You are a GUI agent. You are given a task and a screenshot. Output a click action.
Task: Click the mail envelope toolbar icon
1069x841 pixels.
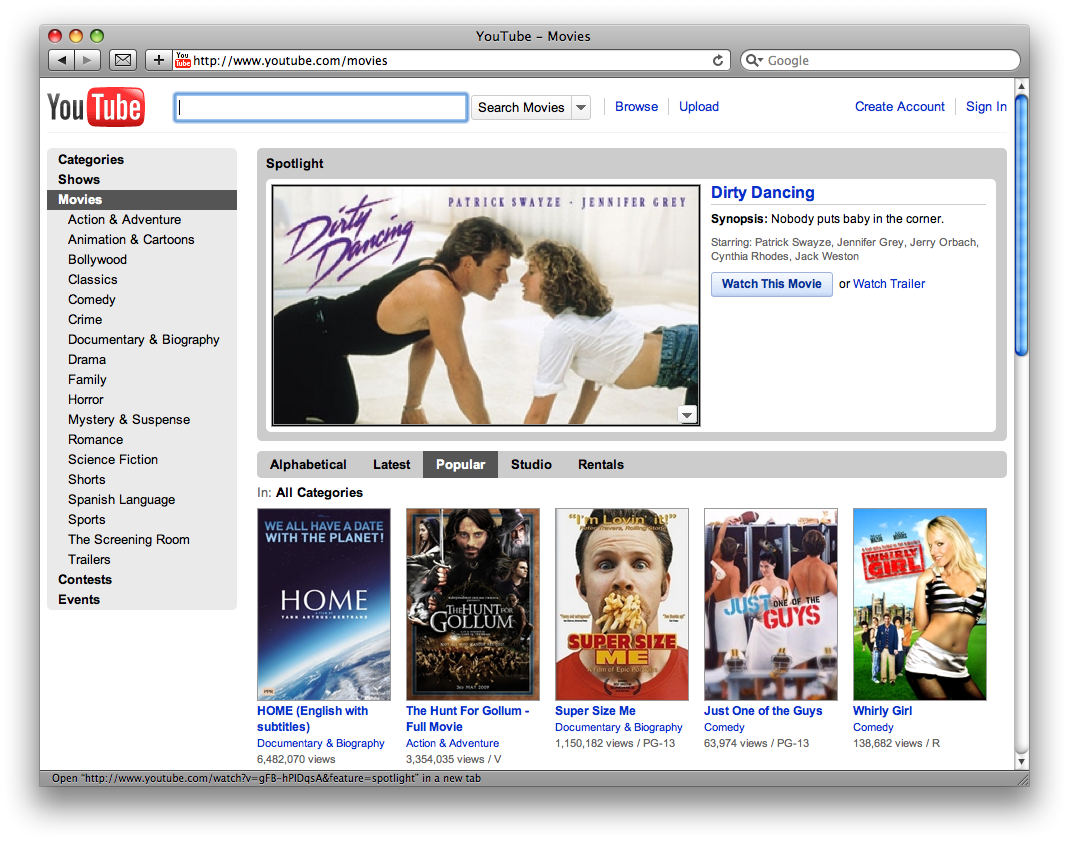123,60
